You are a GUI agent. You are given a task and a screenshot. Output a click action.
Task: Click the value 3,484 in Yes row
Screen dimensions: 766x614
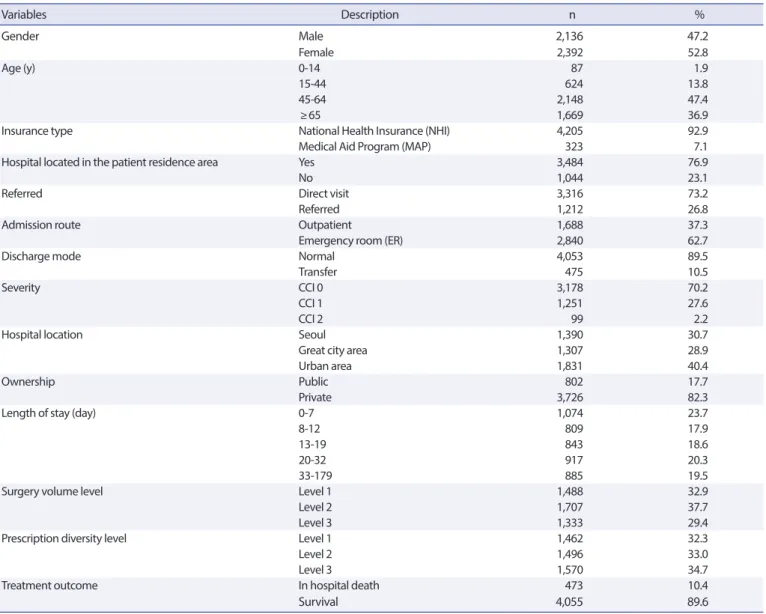(x=570, y=162)
